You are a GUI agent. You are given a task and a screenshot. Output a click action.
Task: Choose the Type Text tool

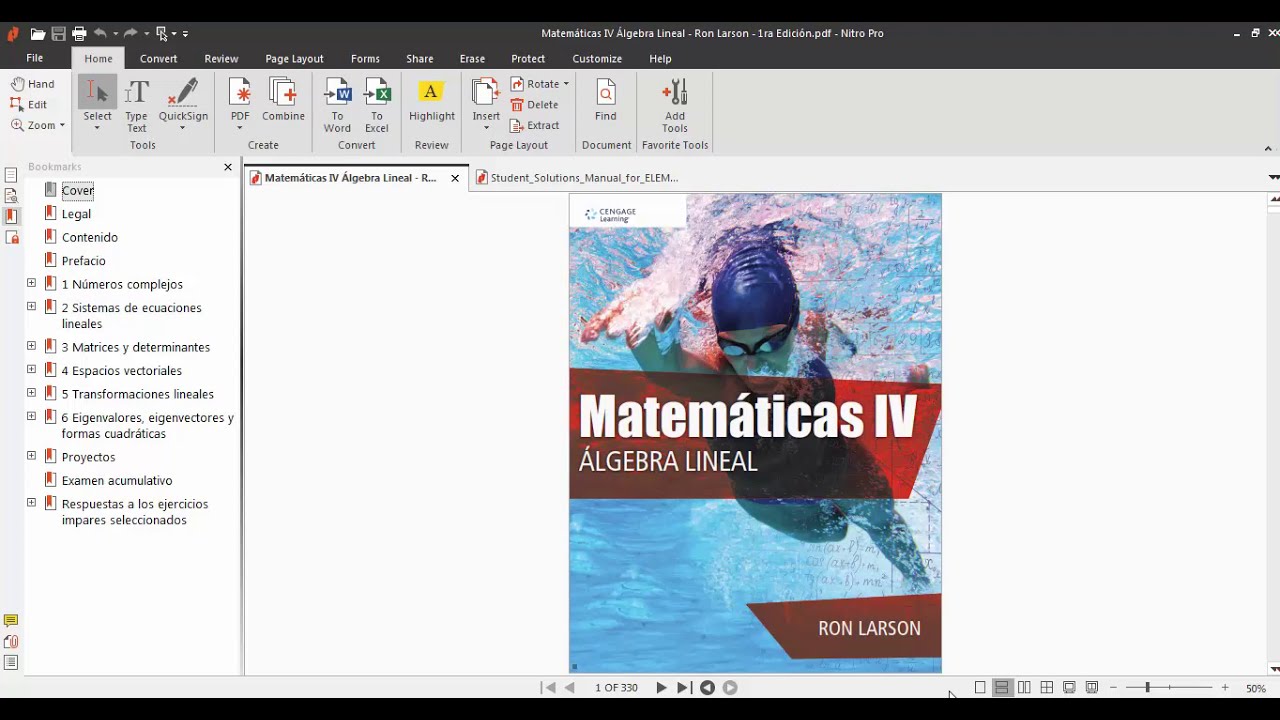(x=137, y=104)
